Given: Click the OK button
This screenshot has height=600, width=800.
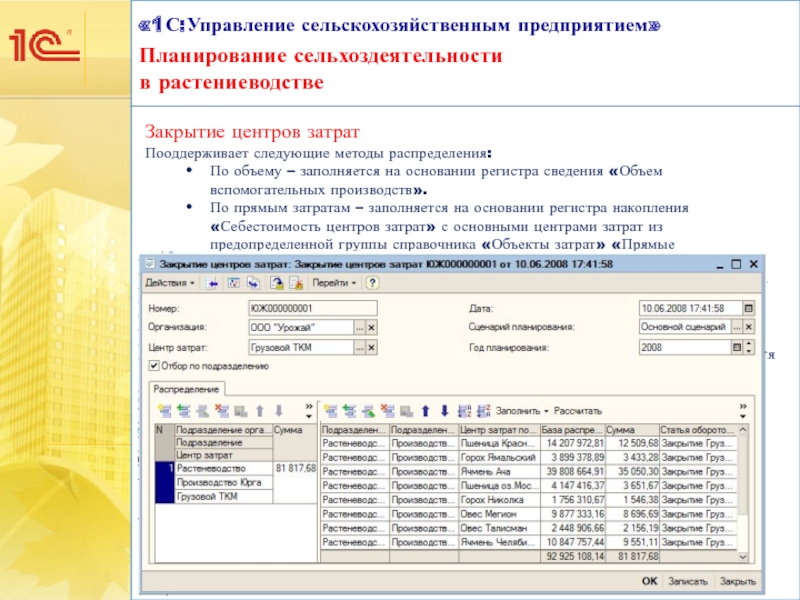Looking at the screenshot, I should point(649,581).
